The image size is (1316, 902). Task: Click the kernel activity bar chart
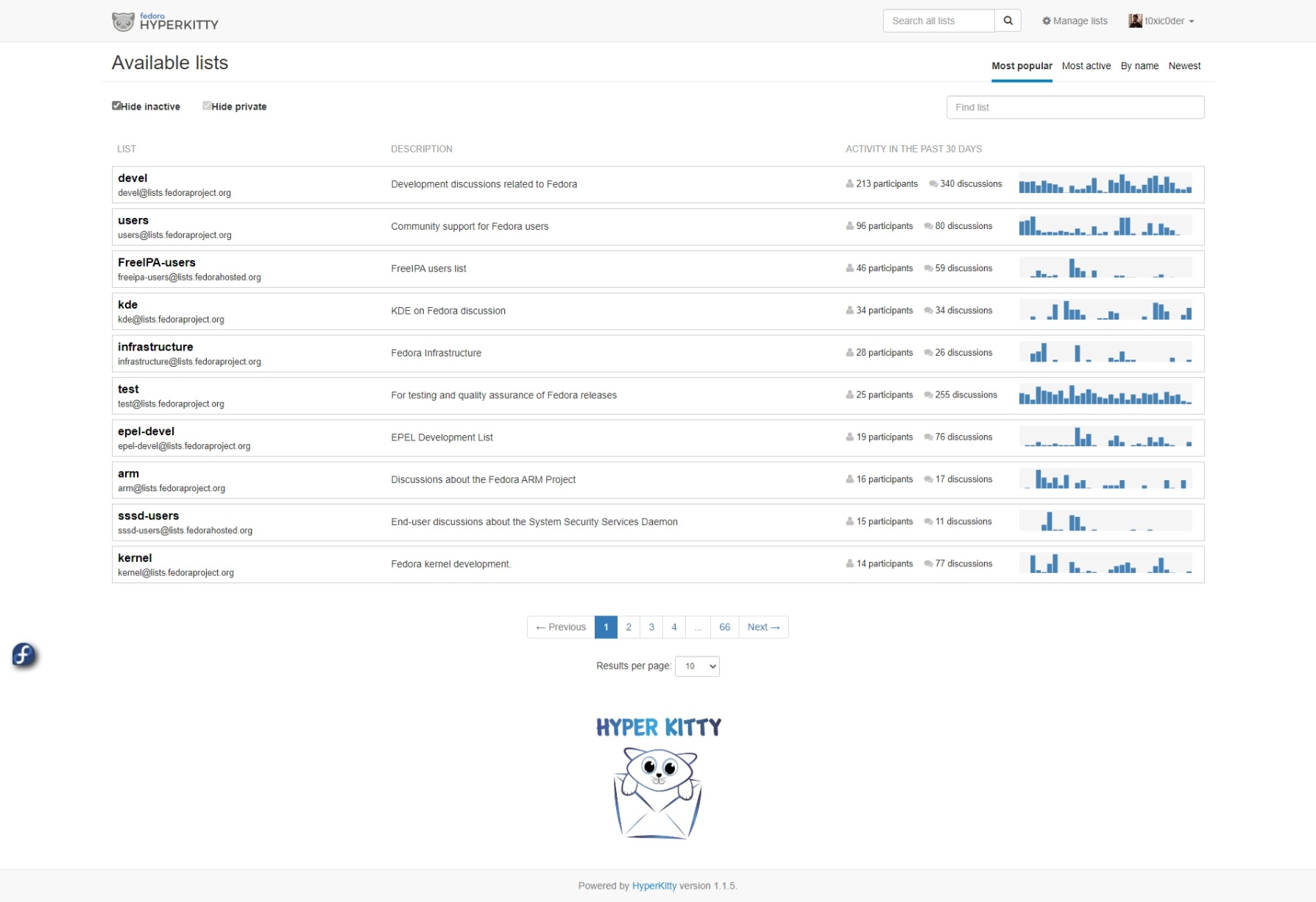click(1105, 564)
